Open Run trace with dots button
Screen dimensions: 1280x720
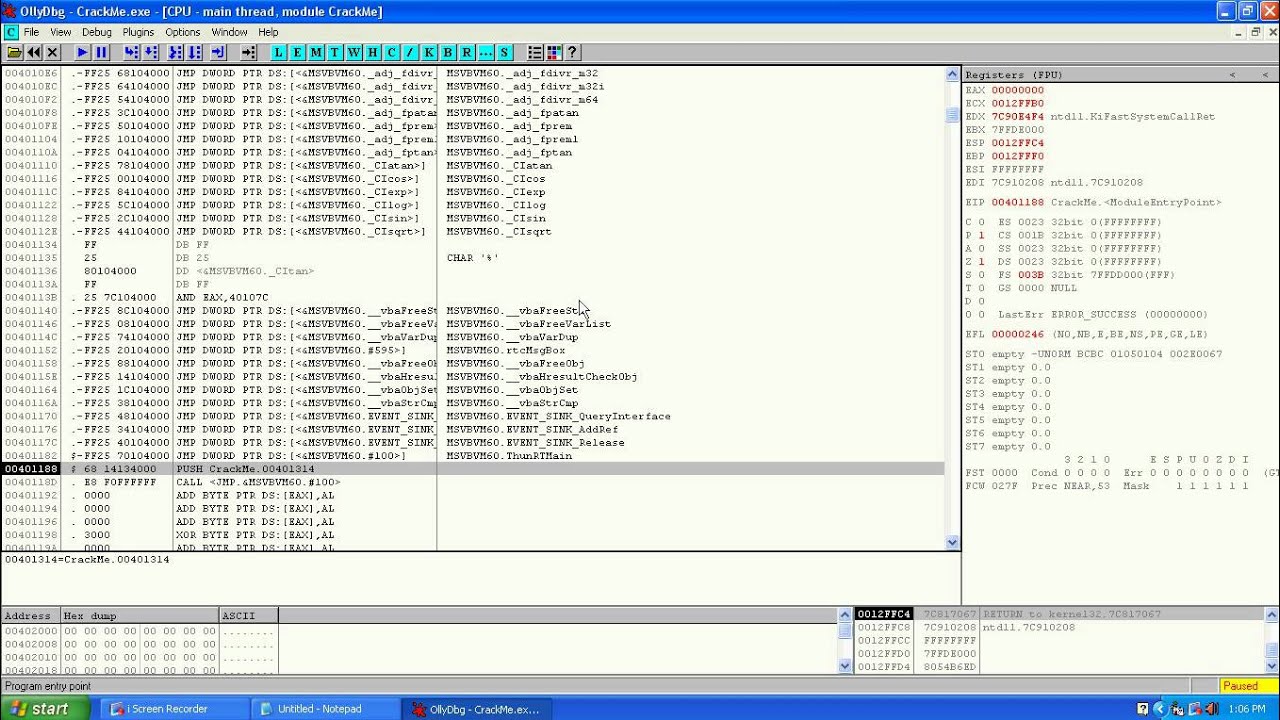[485, 52]
